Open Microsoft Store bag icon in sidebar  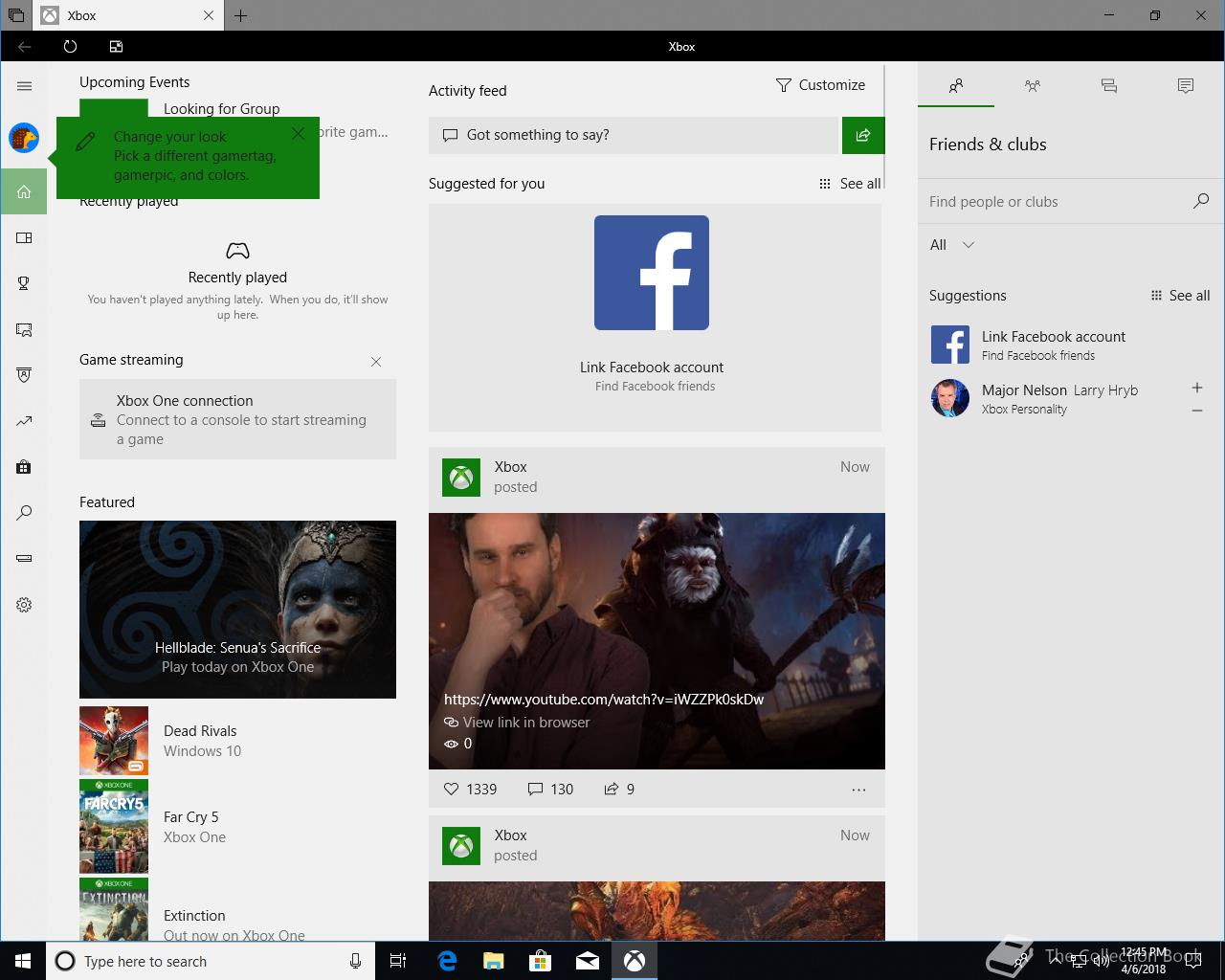24,467
